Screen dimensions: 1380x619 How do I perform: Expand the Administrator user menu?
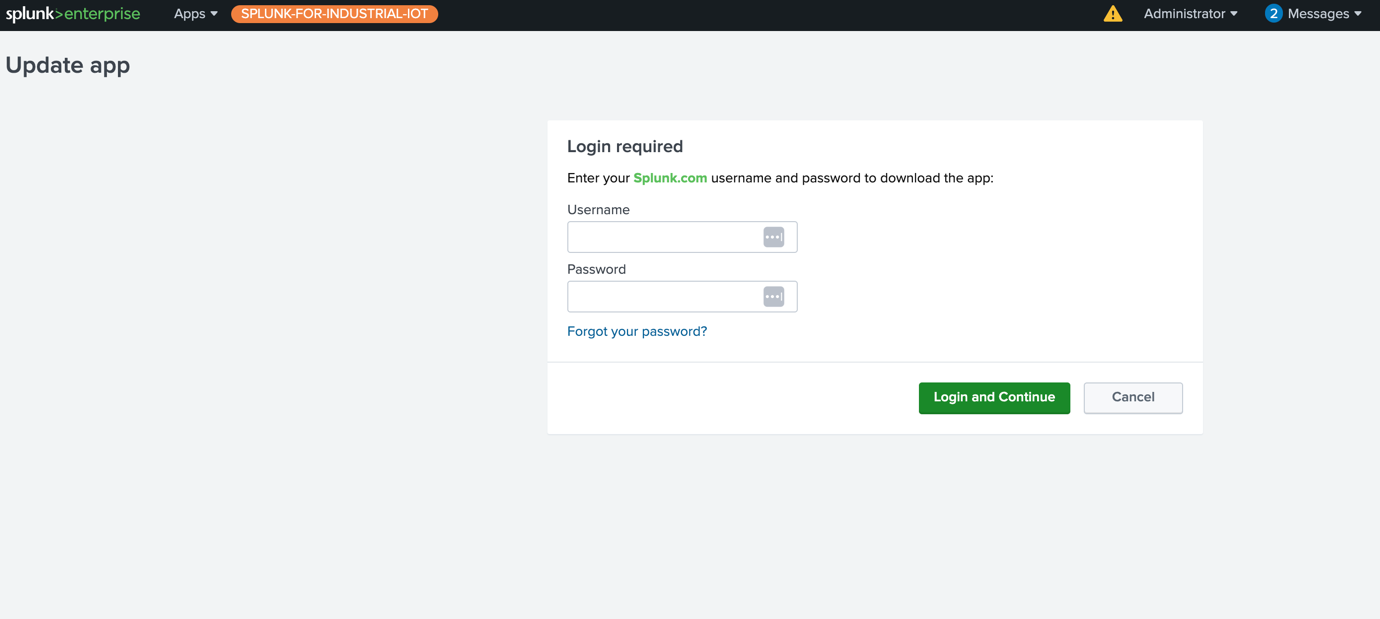pos(1190,14)
